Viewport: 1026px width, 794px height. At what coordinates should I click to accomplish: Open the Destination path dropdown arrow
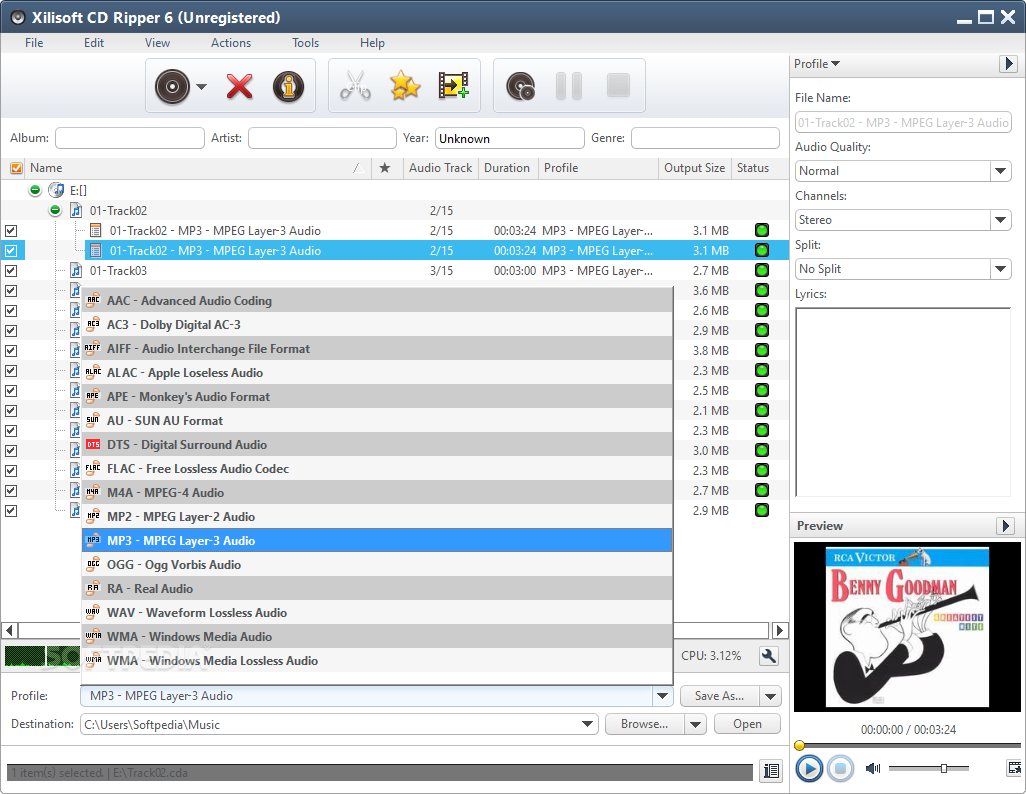tap(587, 724)
